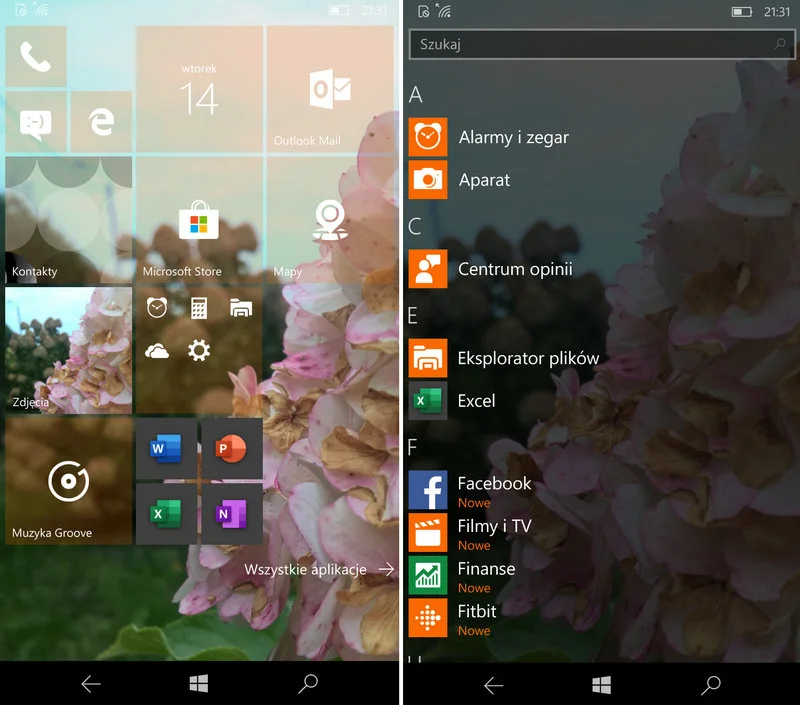The image size is (800, 705).
Task: Open the letter F index header
Action: 413,447
